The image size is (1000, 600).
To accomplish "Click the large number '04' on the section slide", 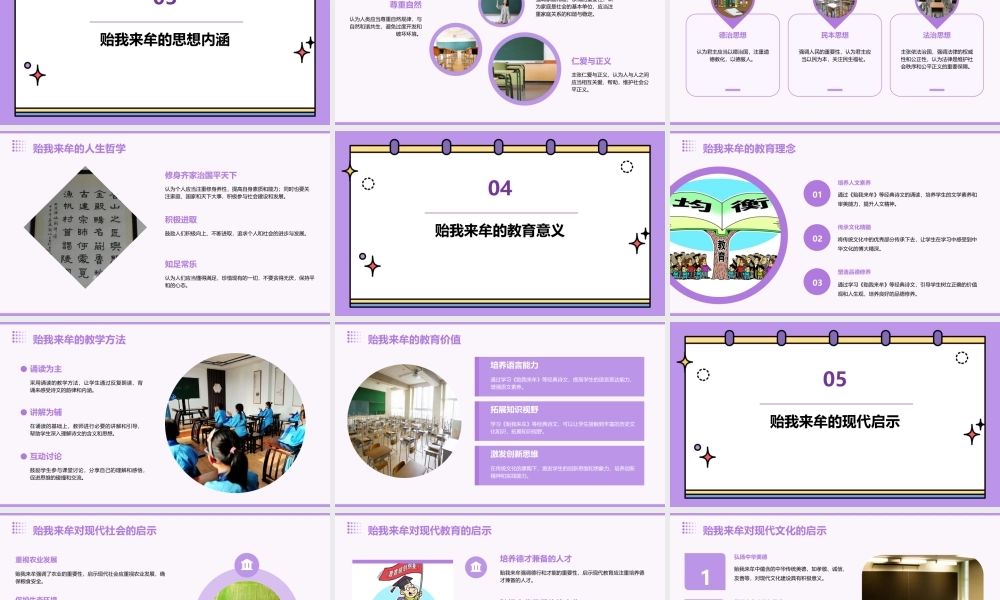I will click(x=500, y=188).
